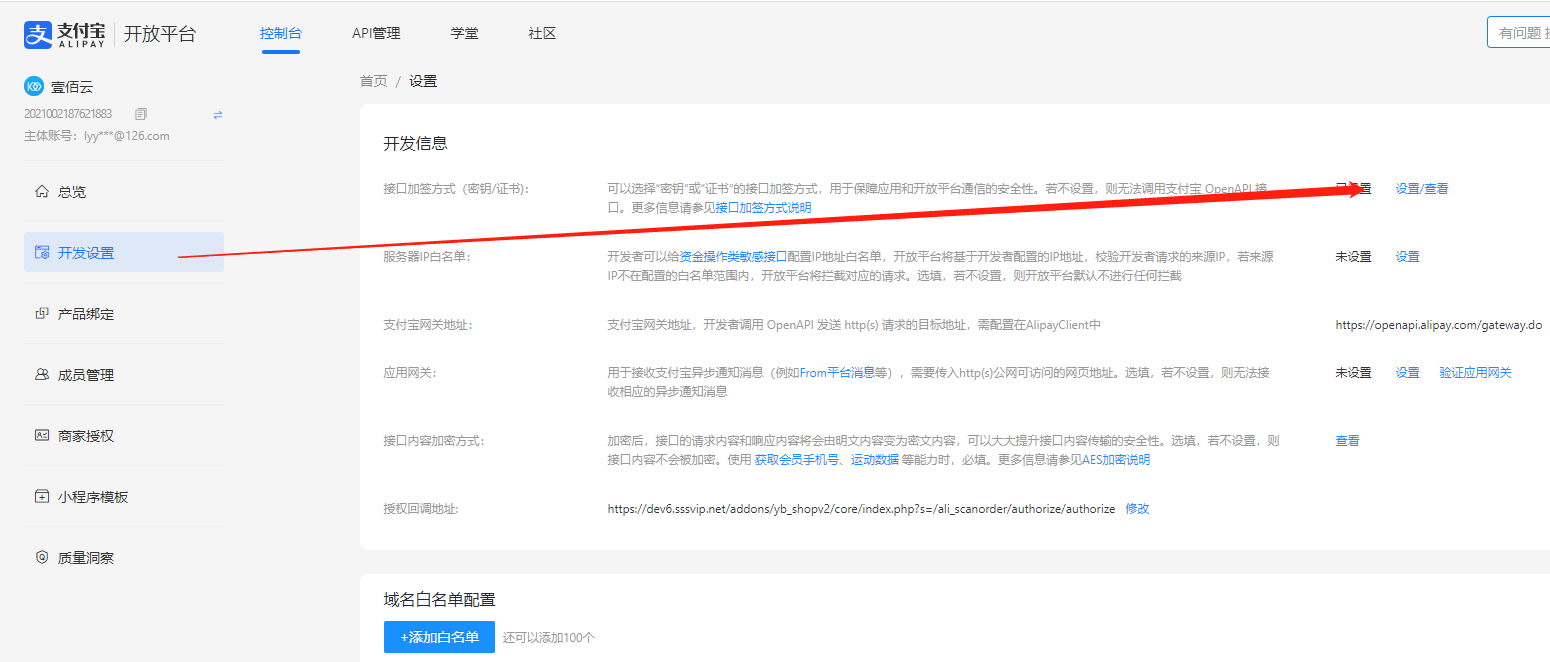This screenshot has width=1550, height=662.
Task: Click the 验证应用网关 link
Action: pyautogui.click(x=1476, y=372)
